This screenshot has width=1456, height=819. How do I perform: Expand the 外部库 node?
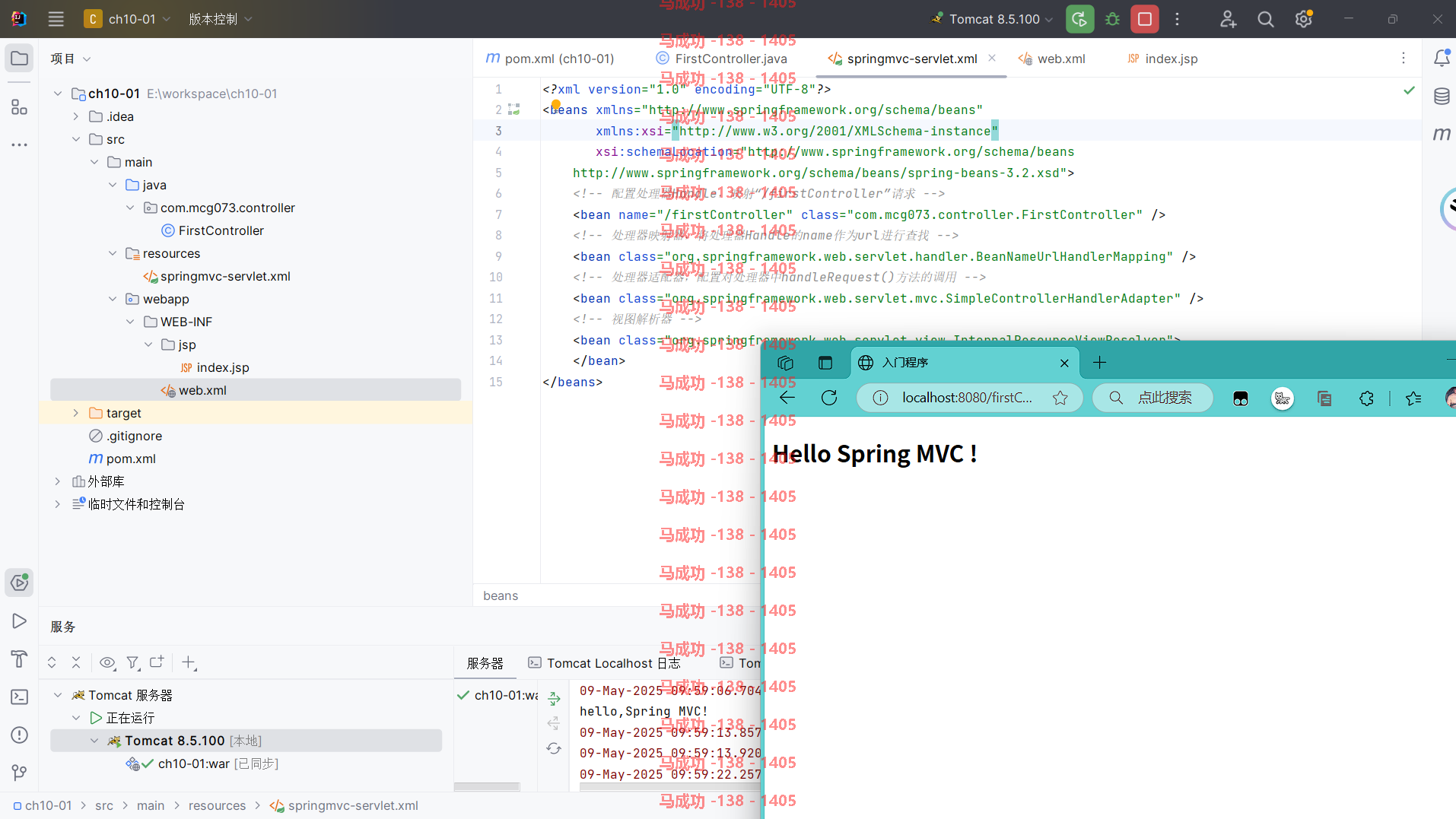(x=57, y=481)
